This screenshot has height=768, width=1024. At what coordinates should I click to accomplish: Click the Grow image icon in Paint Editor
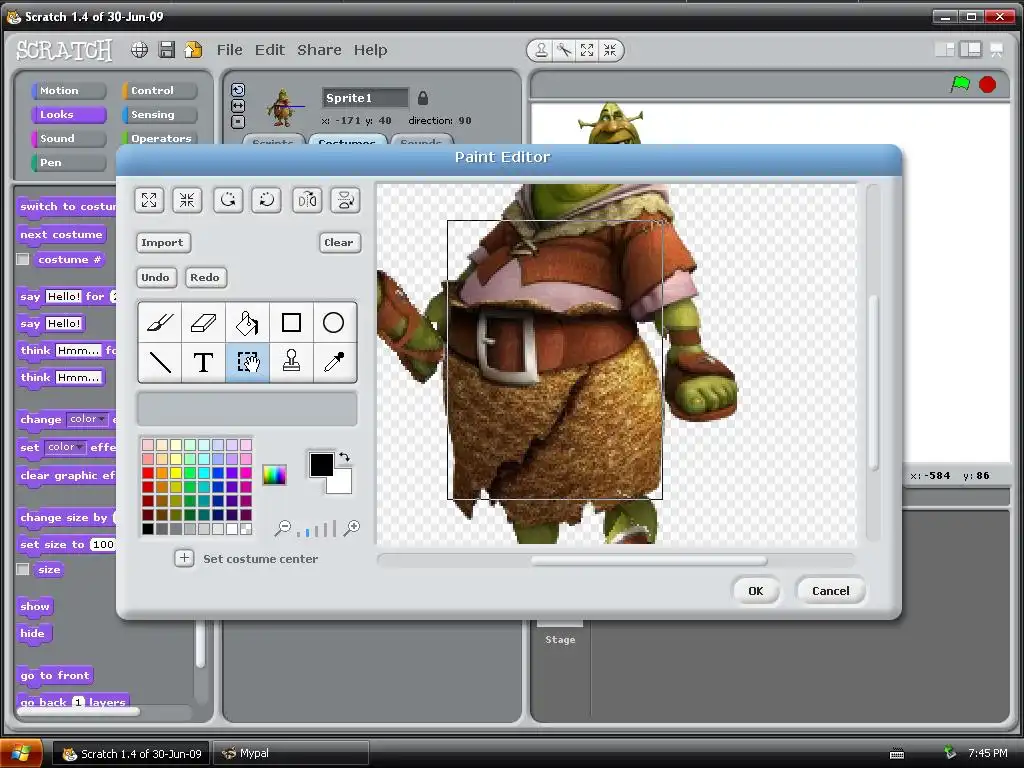pos(149,200)
